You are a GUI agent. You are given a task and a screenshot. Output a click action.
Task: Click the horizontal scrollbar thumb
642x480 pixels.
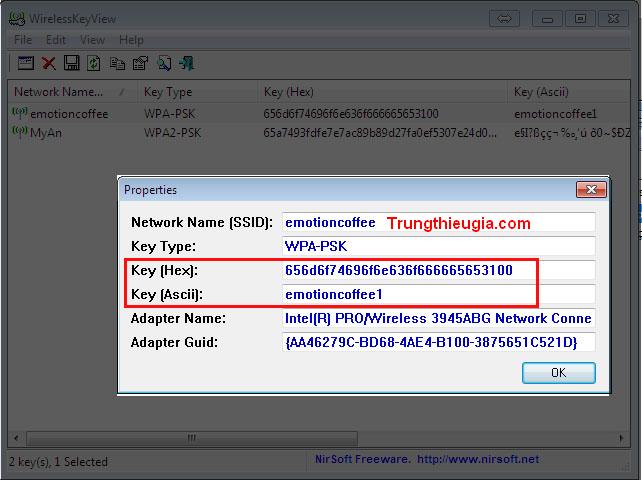[192, 438]
